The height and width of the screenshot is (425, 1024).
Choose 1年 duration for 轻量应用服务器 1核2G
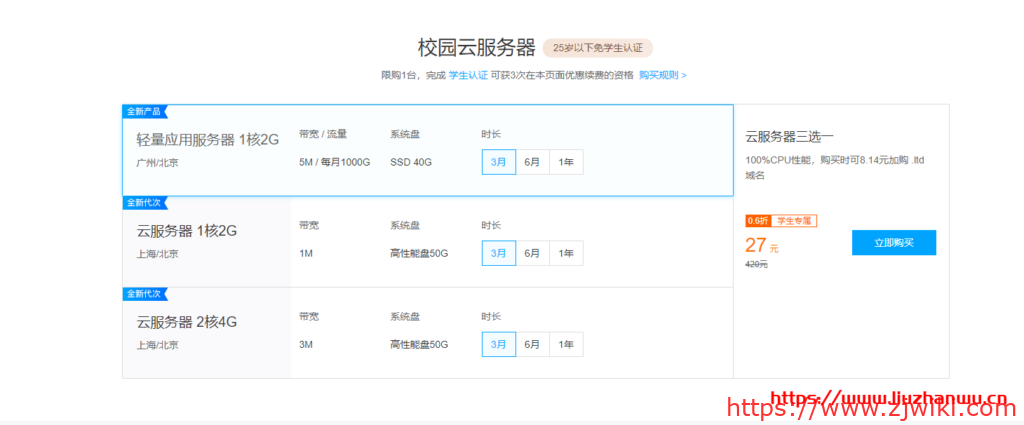point(566,162)
